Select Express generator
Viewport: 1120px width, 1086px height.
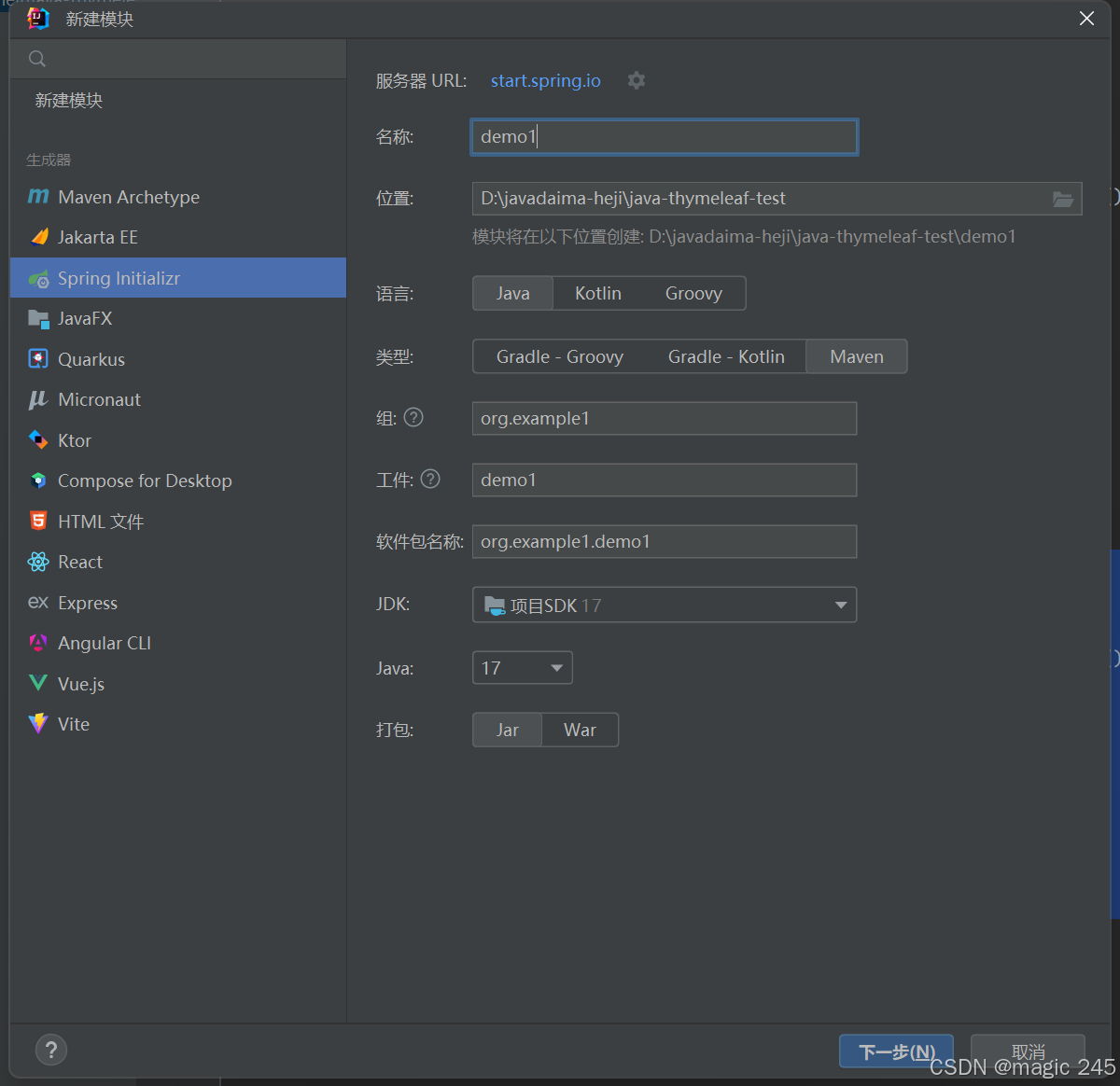click(x=178, y=603)
